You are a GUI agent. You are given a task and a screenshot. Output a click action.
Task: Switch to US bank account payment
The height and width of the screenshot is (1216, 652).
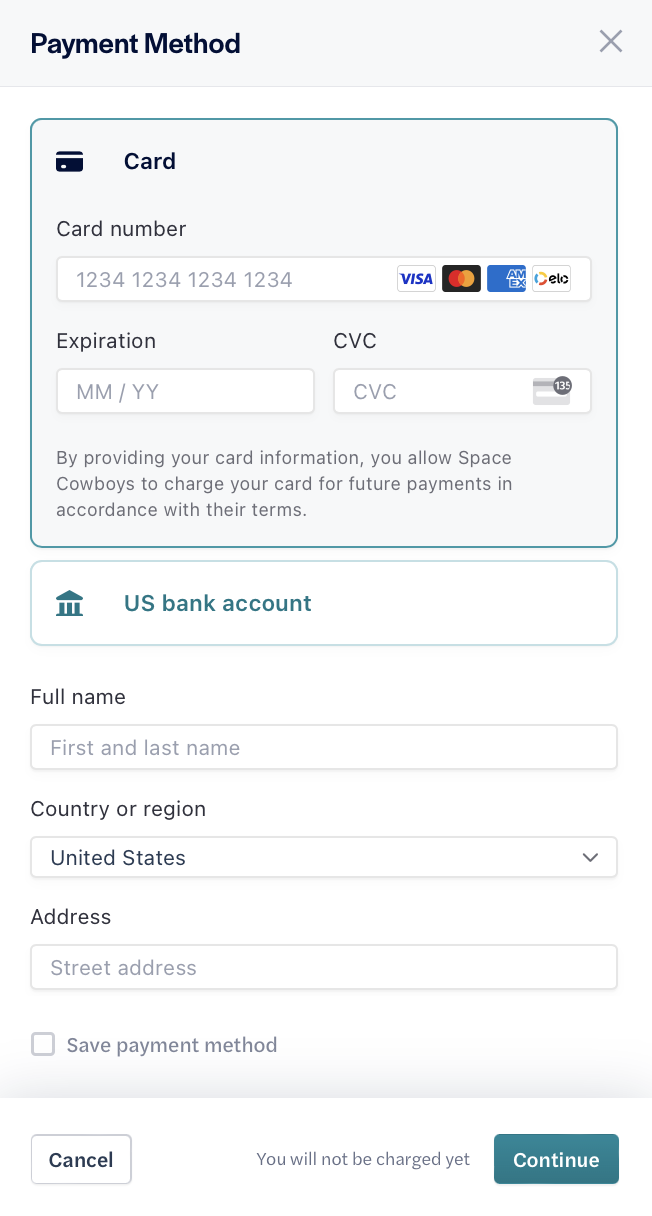[217, 603]
